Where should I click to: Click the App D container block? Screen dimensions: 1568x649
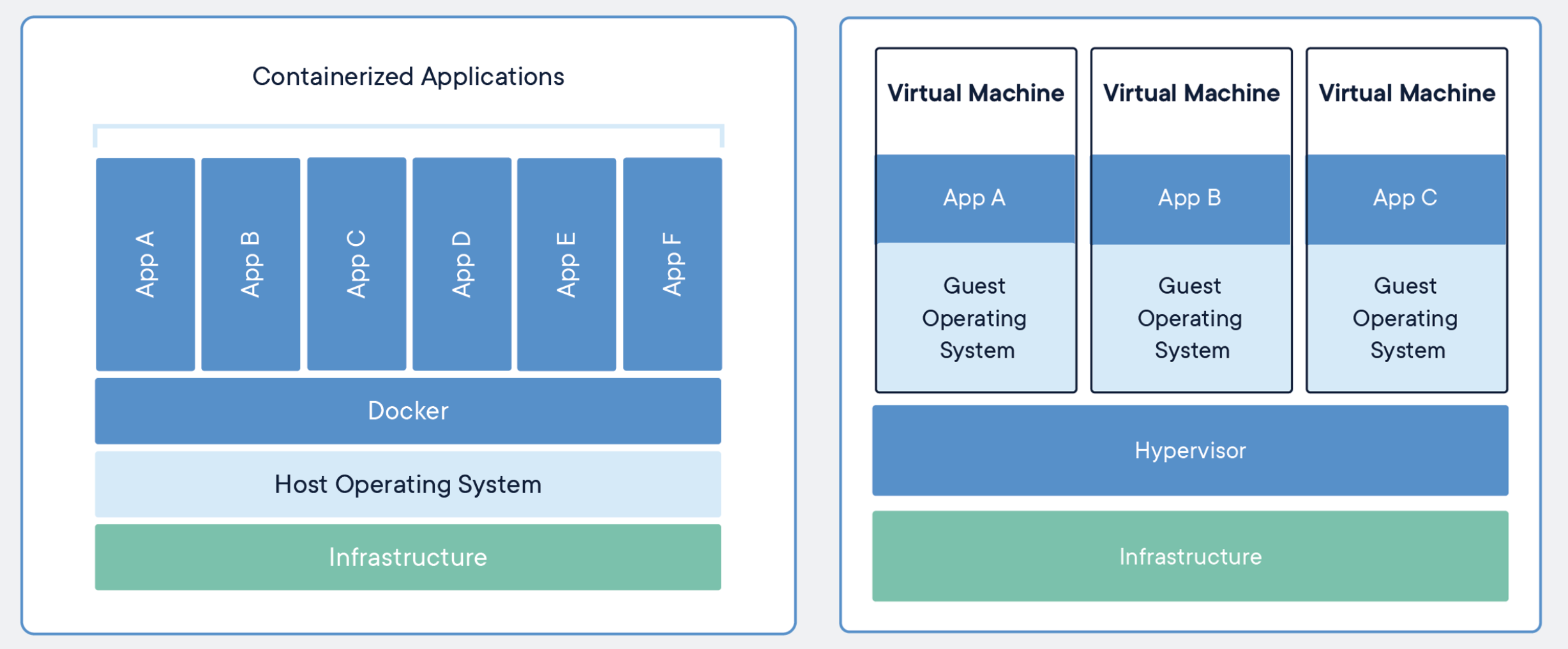(462, 264)
